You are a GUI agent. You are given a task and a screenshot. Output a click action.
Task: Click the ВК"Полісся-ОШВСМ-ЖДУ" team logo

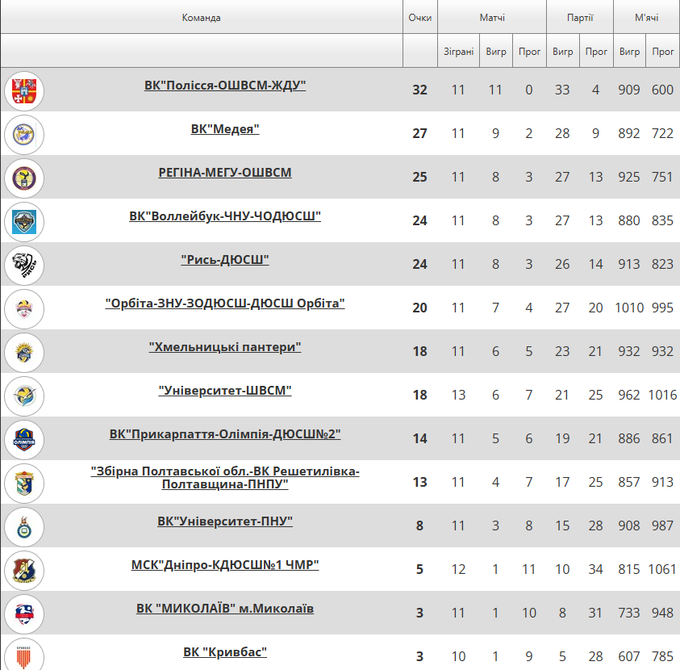pos(24,91)
